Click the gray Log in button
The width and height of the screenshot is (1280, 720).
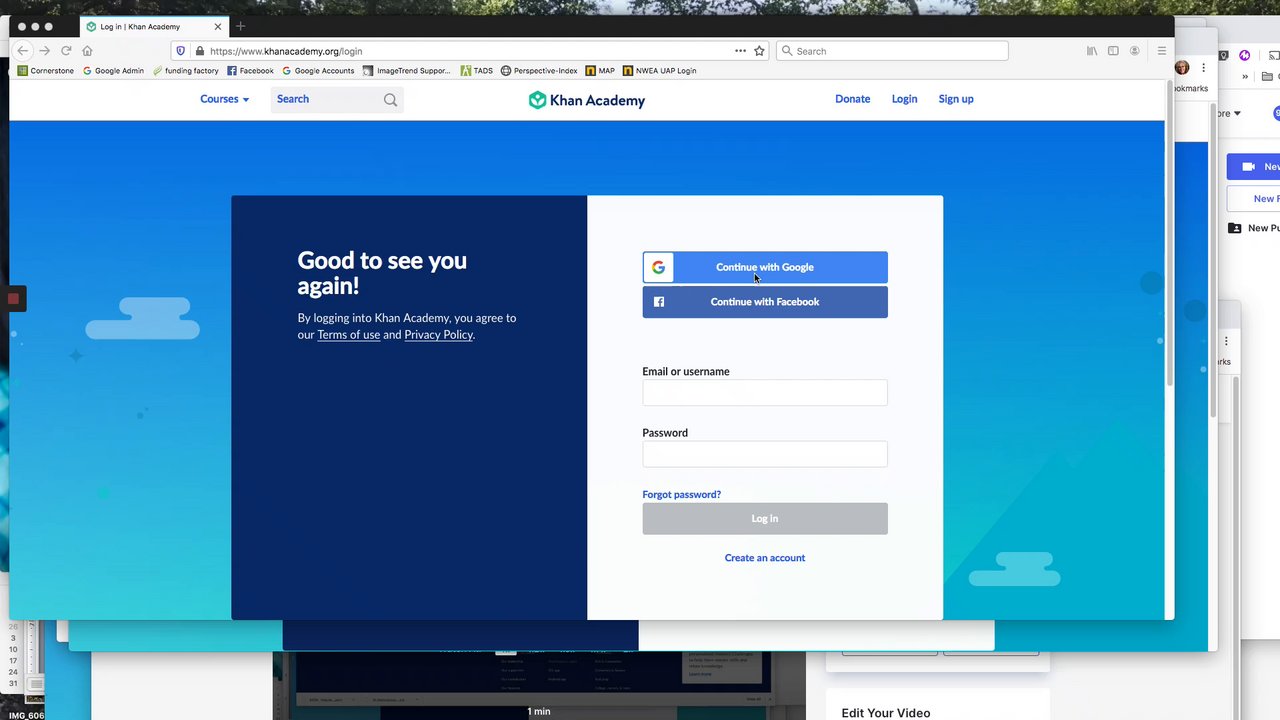coord(765,518)
